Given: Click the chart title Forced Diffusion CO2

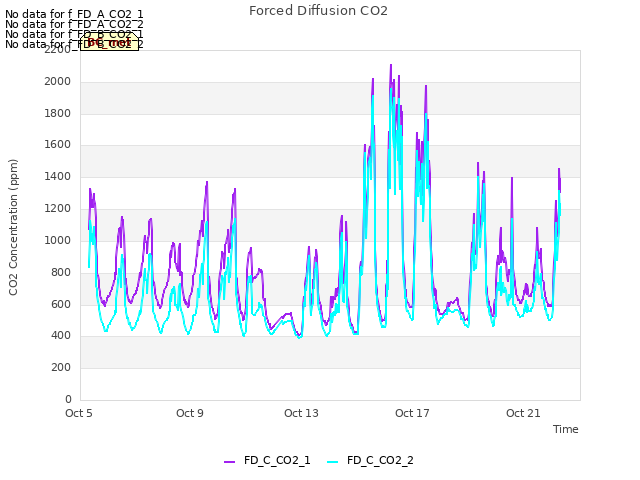Looking at the screenshot, I should pos(318,11).
